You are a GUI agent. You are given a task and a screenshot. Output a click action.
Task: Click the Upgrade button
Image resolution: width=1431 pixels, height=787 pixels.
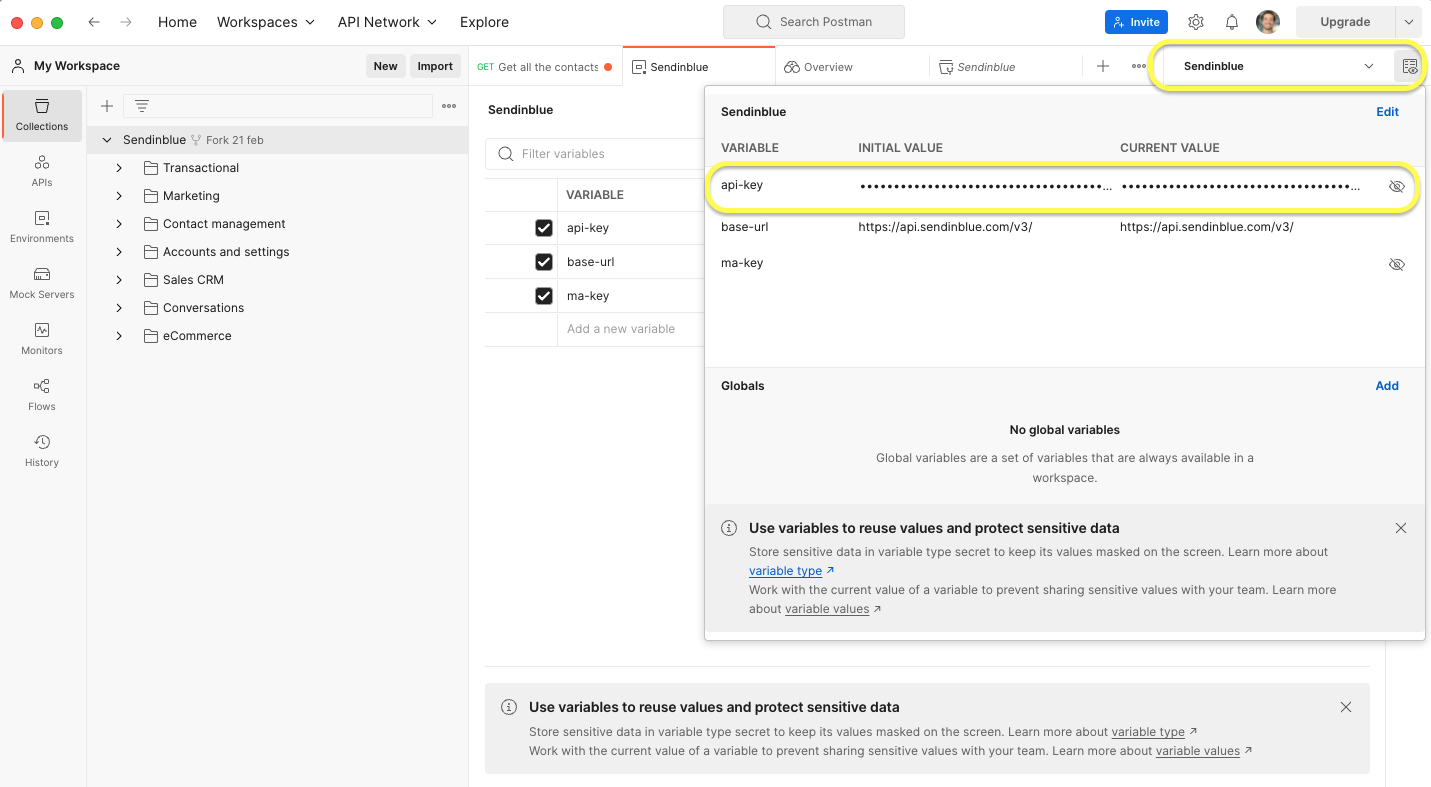click(1345, 22)
